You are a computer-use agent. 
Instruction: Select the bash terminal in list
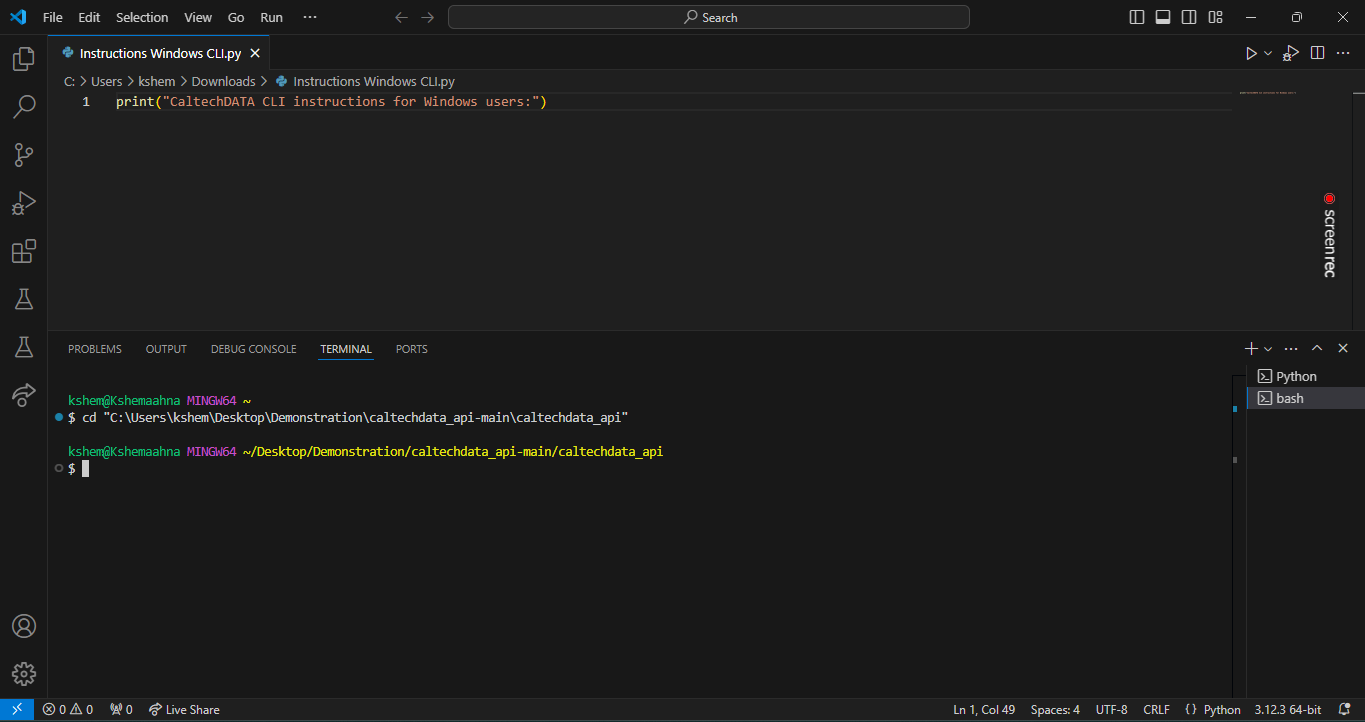tap(1305, 398)
